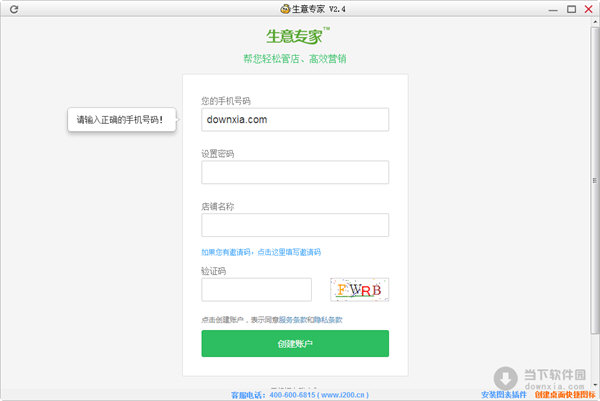Maximize the 生意专家 window

coord(571,9)
